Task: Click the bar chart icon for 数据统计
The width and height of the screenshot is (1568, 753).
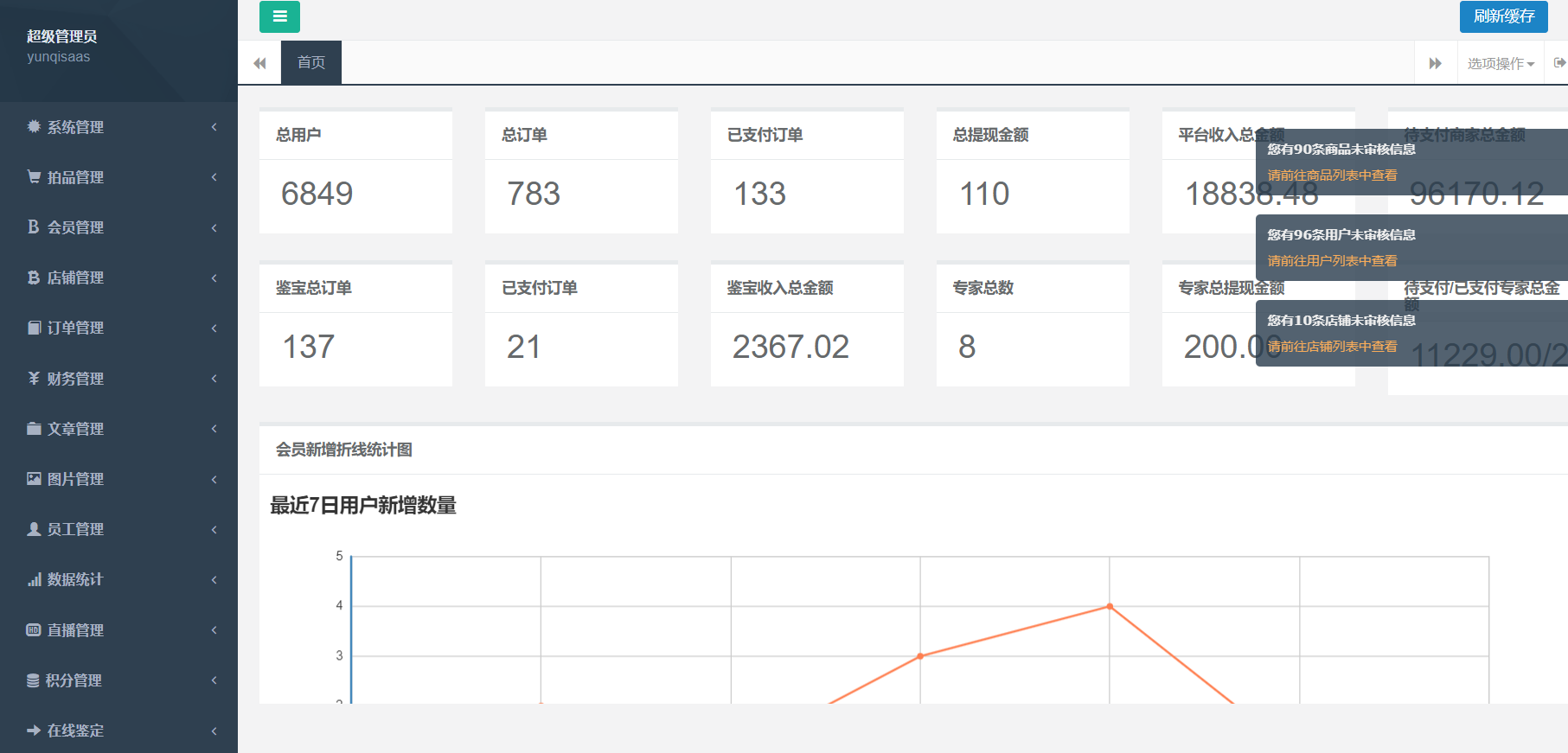Action: tap(34, 579)
